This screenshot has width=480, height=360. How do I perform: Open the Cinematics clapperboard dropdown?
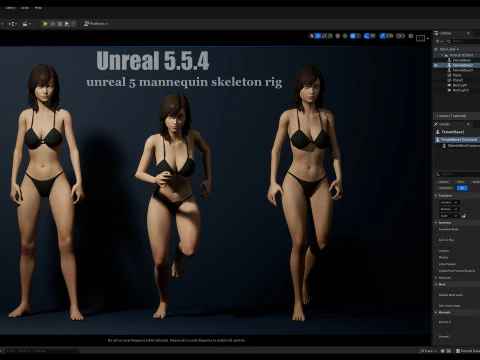click(26, 24)
